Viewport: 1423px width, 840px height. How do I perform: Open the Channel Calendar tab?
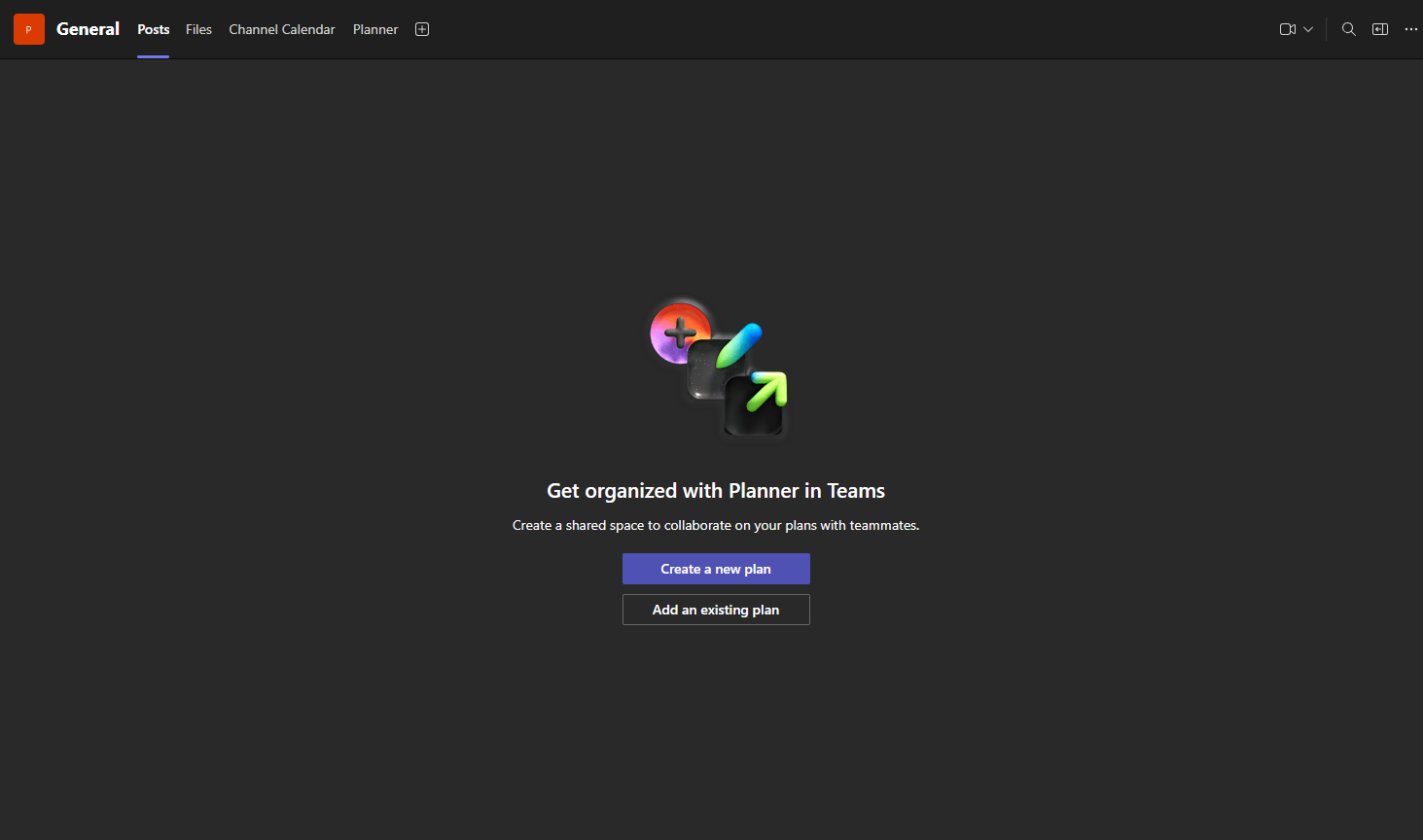282,29
